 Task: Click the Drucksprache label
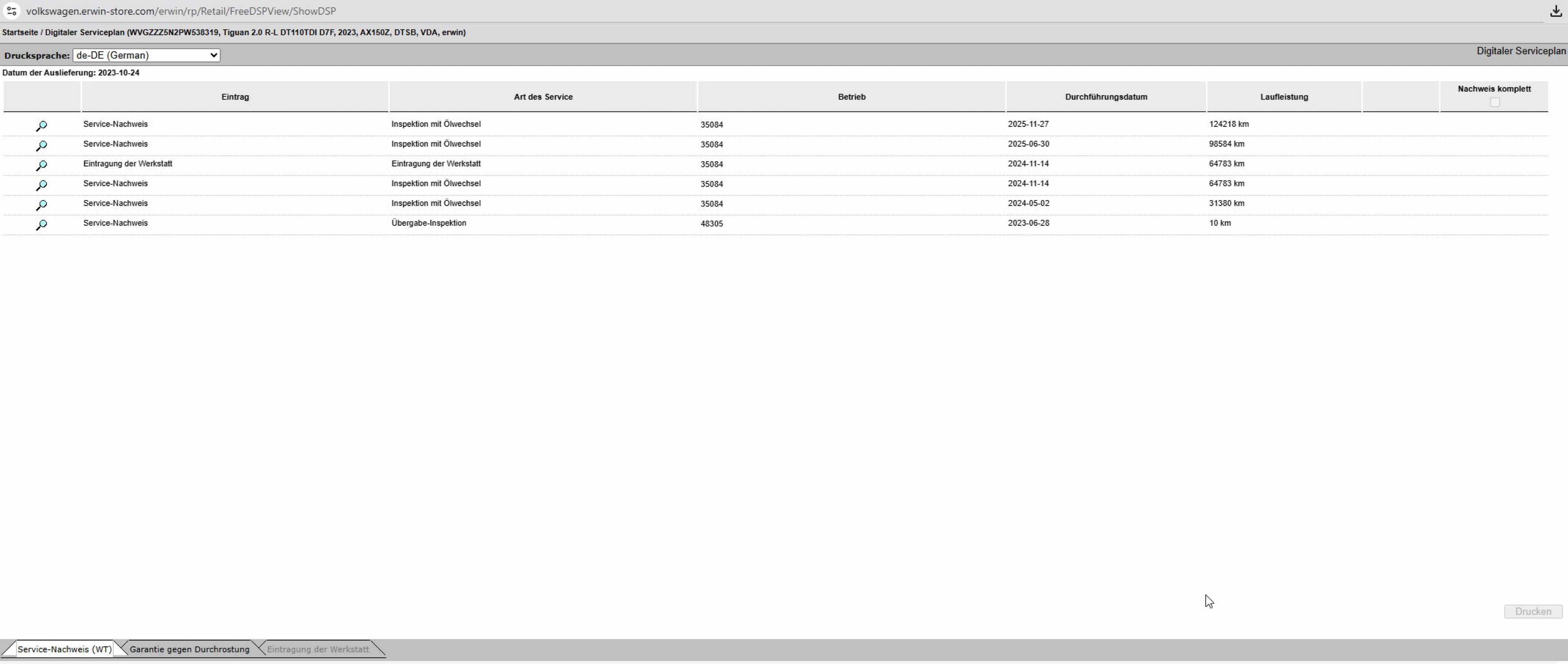tap(37, 56)
